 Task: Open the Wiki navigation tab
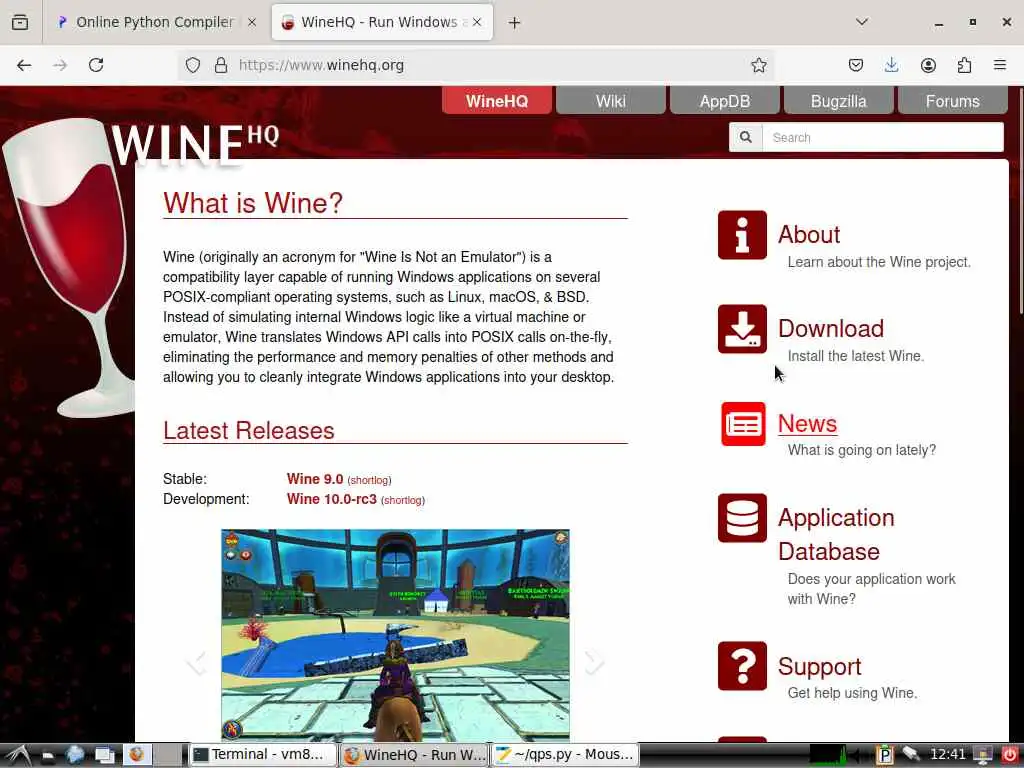pos(611,101)
